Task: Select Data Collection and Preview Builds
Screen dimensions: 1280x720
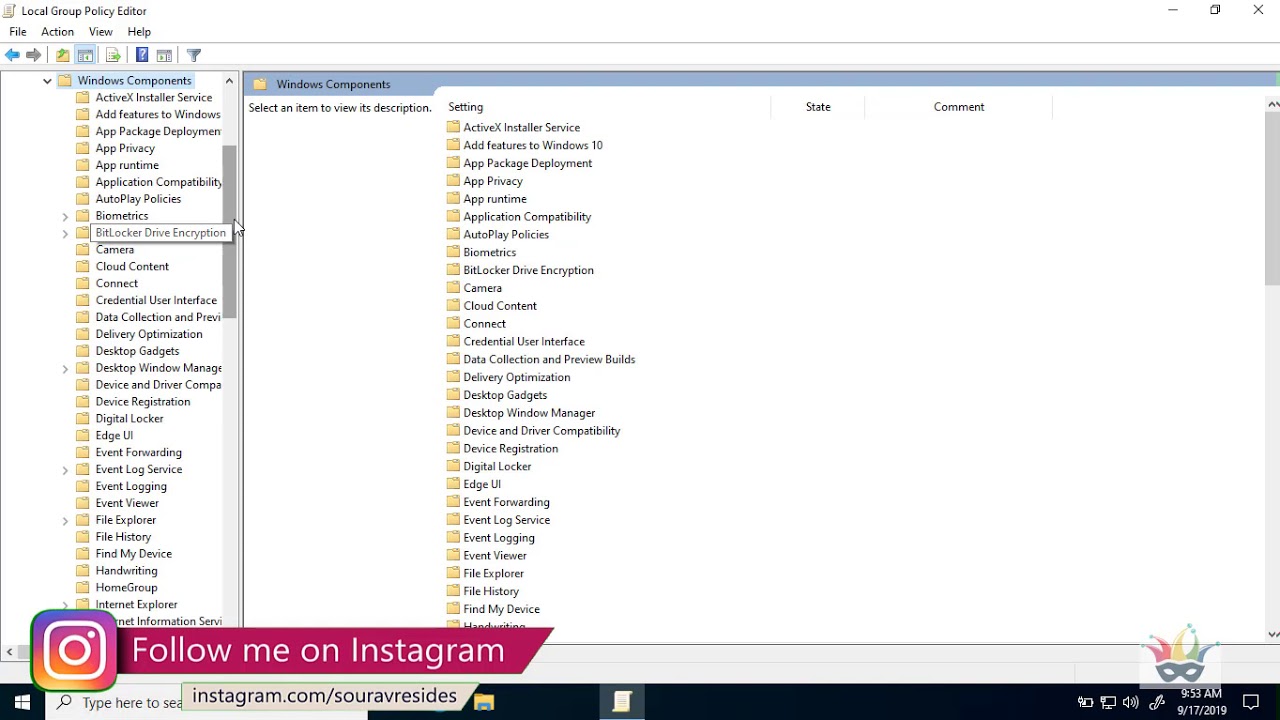Action: pyautogui.click(x=549, y=359)
